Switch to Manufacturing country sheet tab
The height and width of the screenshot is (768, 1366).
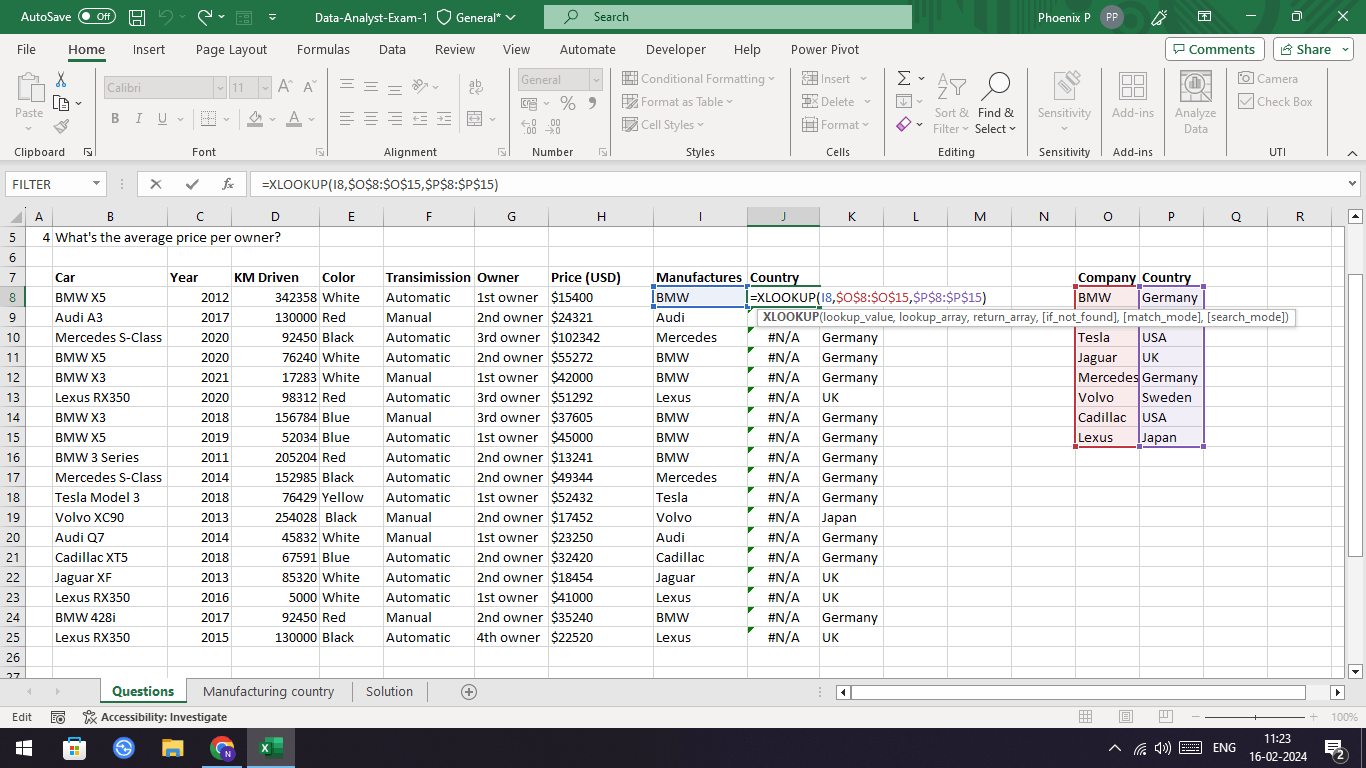[x=268, y=691]
